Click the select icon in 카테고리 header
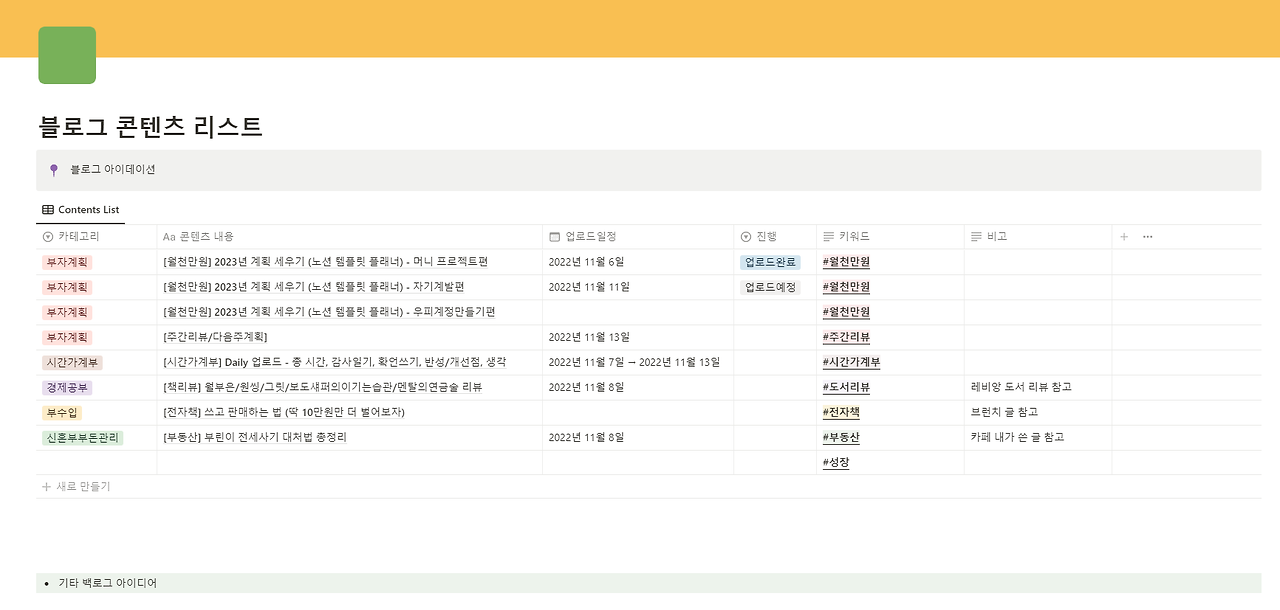The width and height of the screenshot is (1280, 610). point(48,237)
